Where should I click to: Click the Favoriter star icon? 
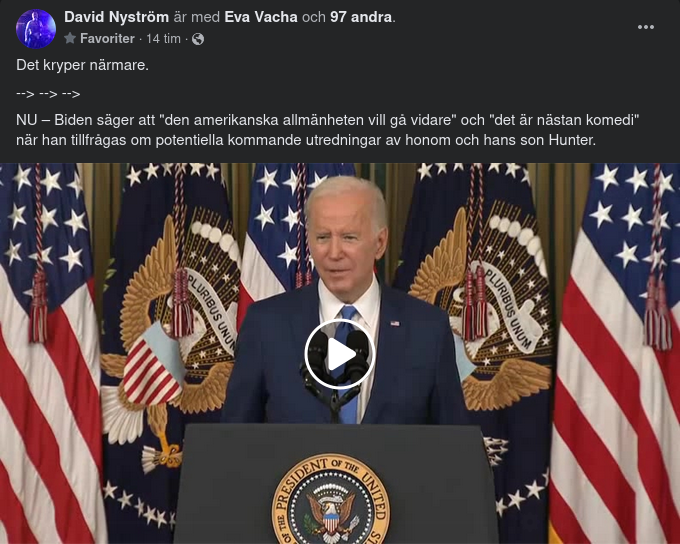(70, 39)
